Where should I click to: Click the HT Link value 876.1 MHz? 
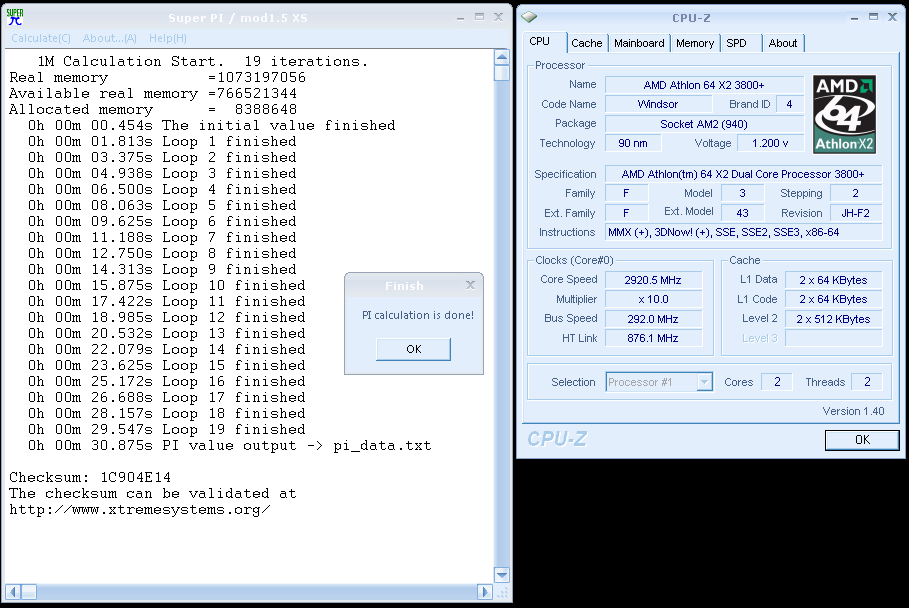tap(653, 338)
